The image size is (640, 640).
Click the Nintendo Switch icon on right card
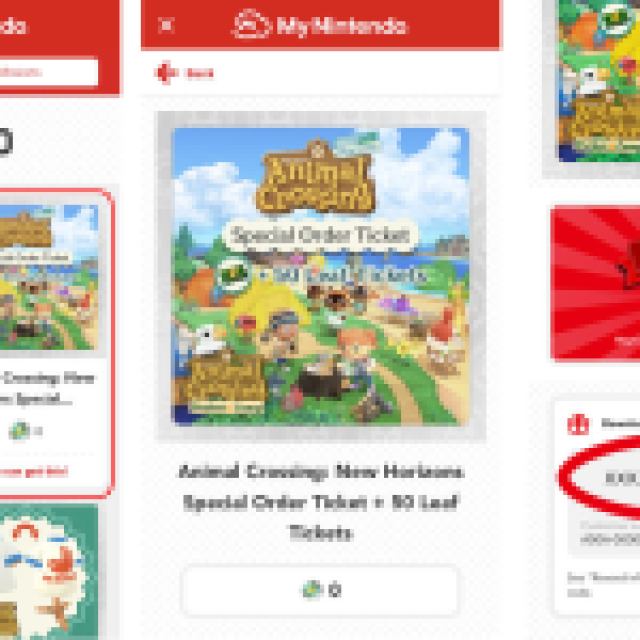[578, 424]
